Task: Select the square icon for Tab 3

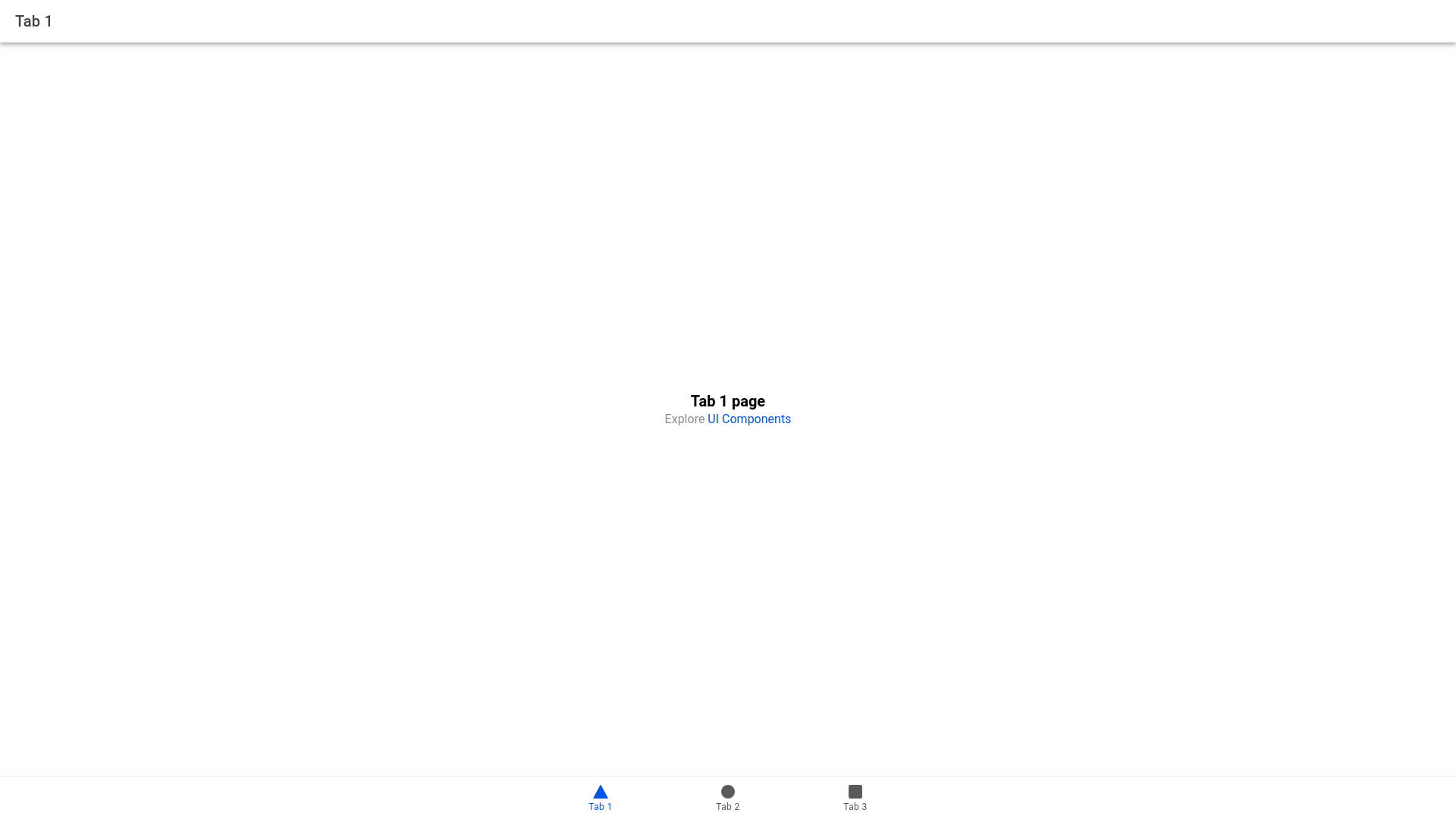Action: pos(855,792)
